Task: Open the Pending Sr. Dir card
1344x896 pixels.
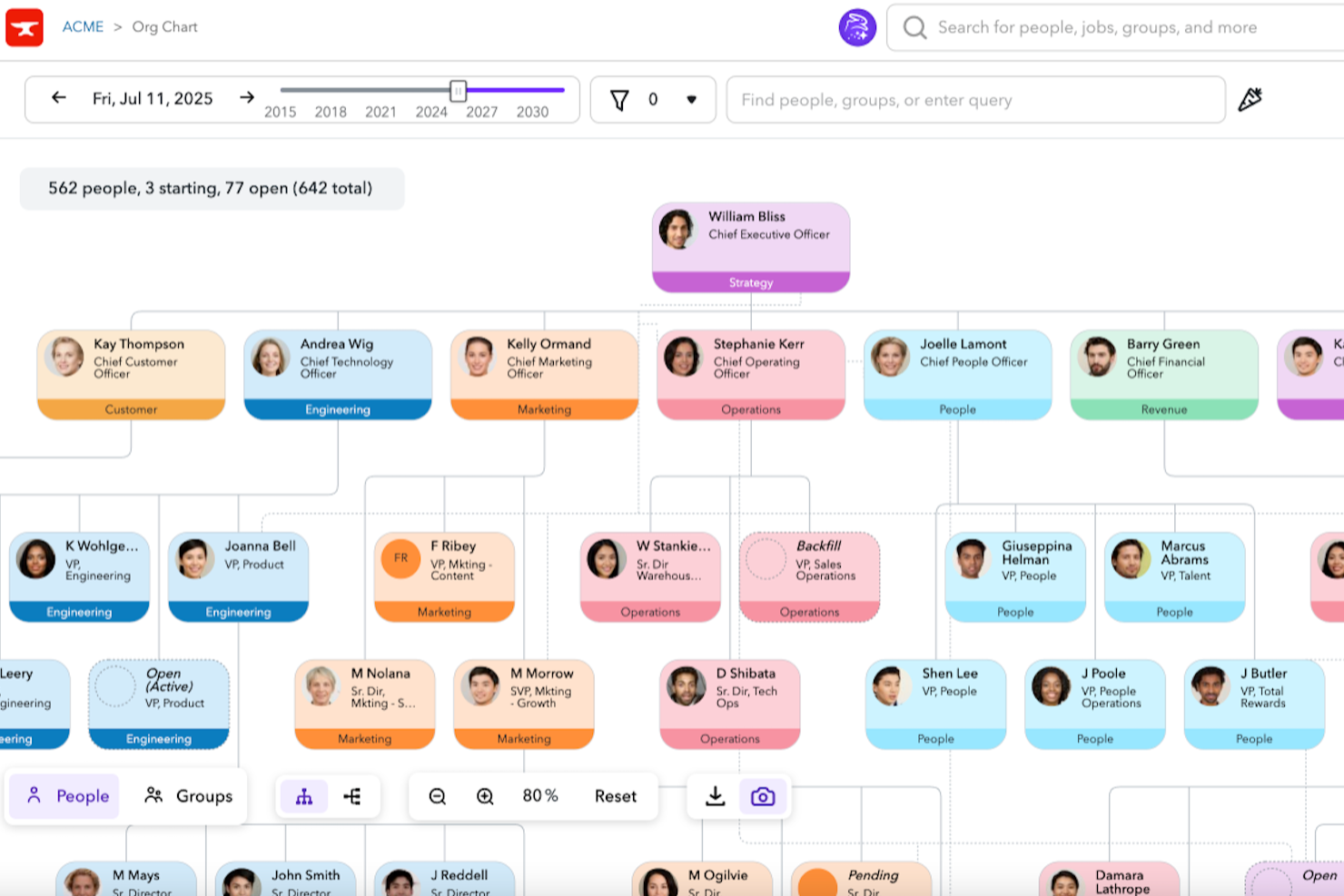Action: tap(861, 879)
